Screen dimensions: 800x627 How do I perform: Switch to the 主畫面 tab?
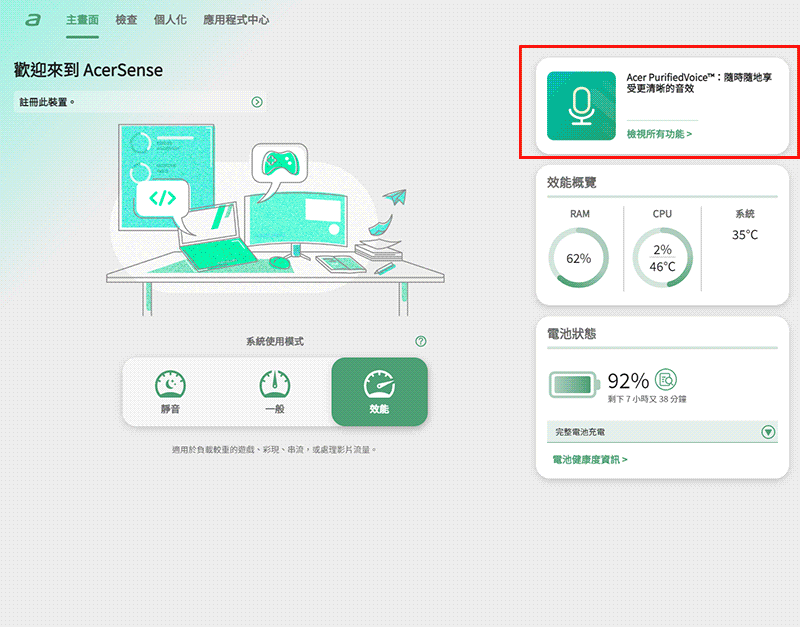click(x=82, y=20)
